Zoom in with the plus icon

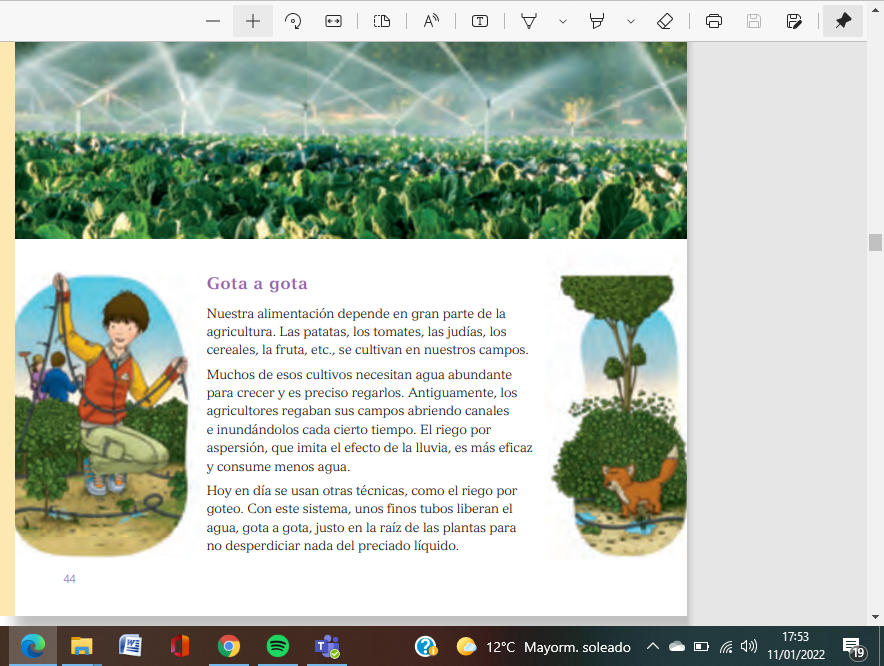coord(253,21)
